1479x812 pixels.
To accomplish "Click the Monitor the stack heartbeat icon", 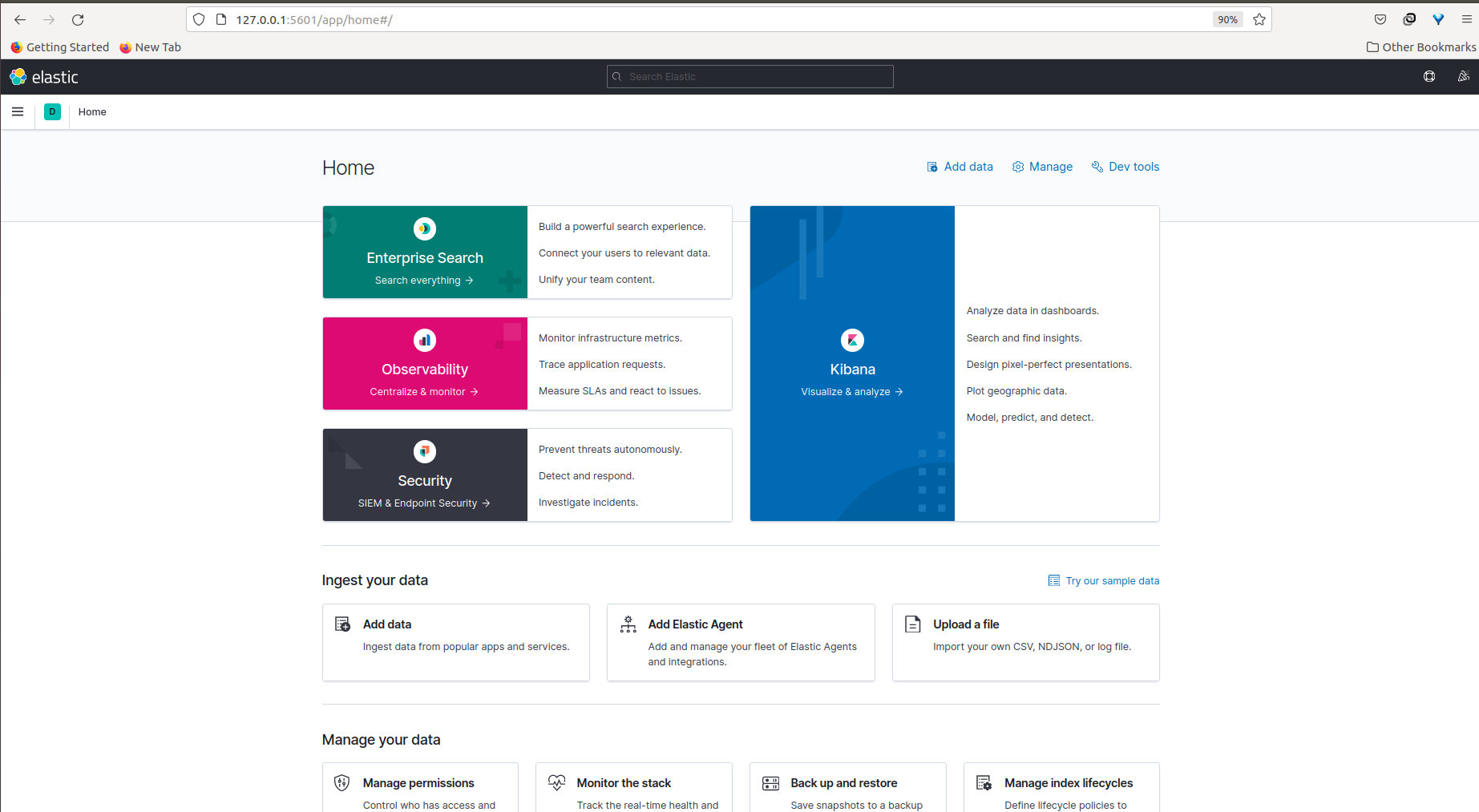I will click(556, 782).
